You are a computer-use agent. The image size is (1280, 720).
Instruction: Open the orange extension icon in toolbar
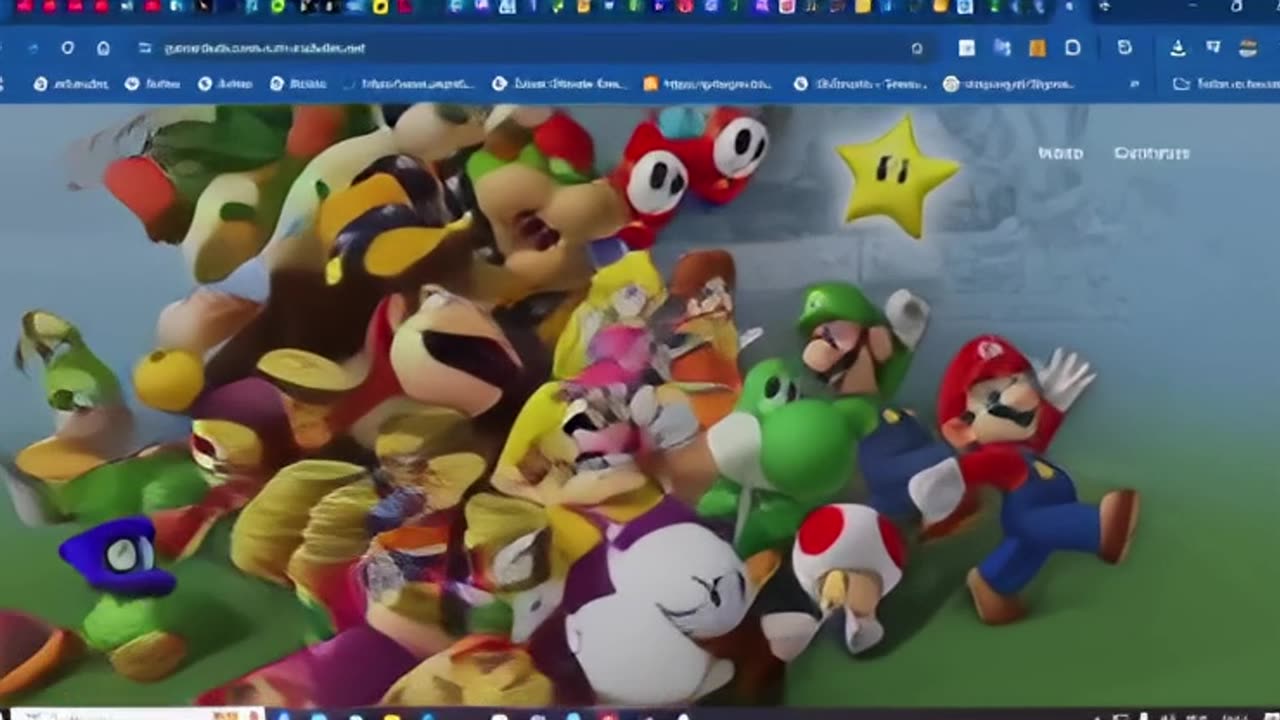1037,47
